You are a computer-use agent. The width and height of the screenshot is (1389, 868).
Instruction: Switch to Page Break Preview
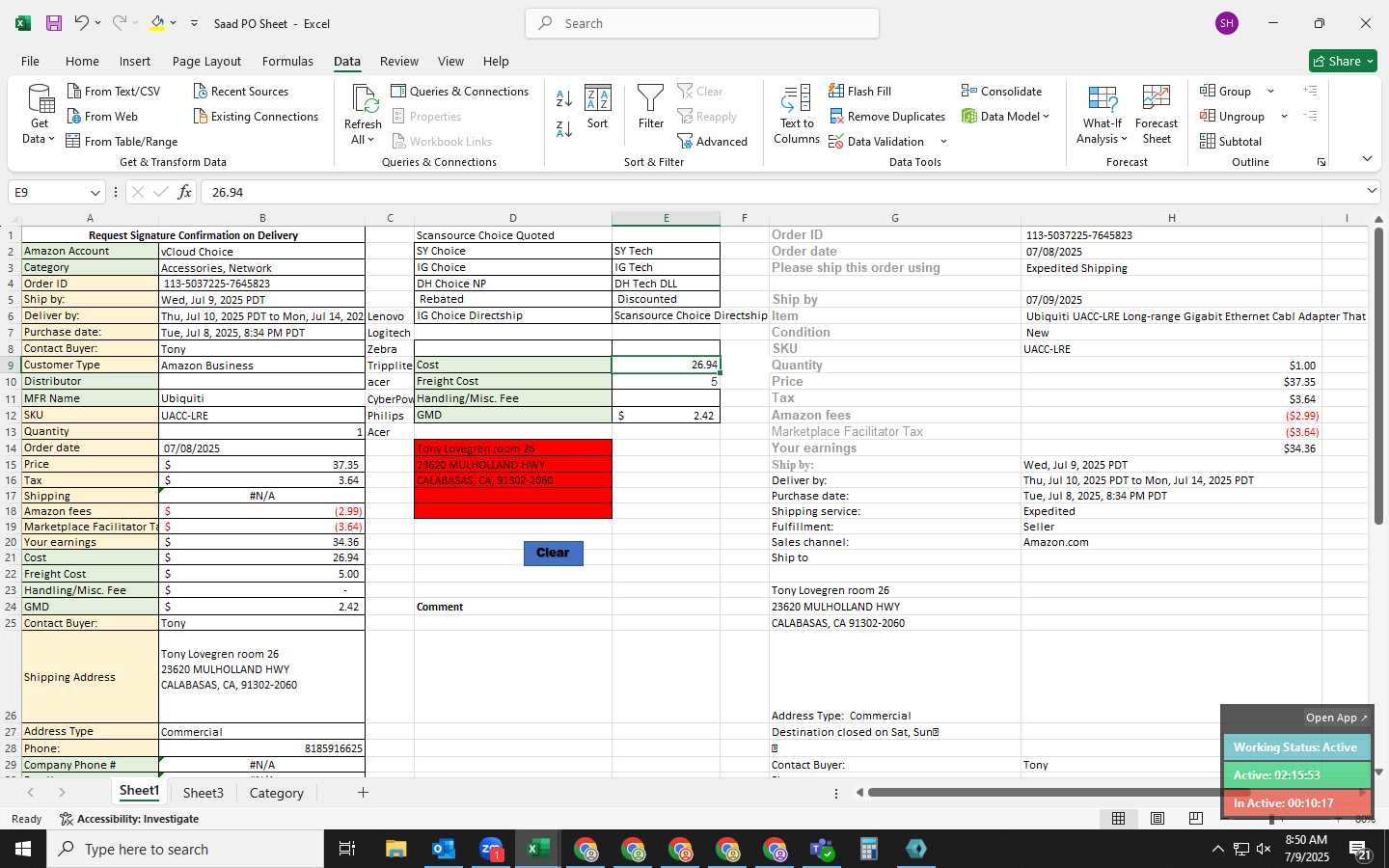click(1196, 818)
